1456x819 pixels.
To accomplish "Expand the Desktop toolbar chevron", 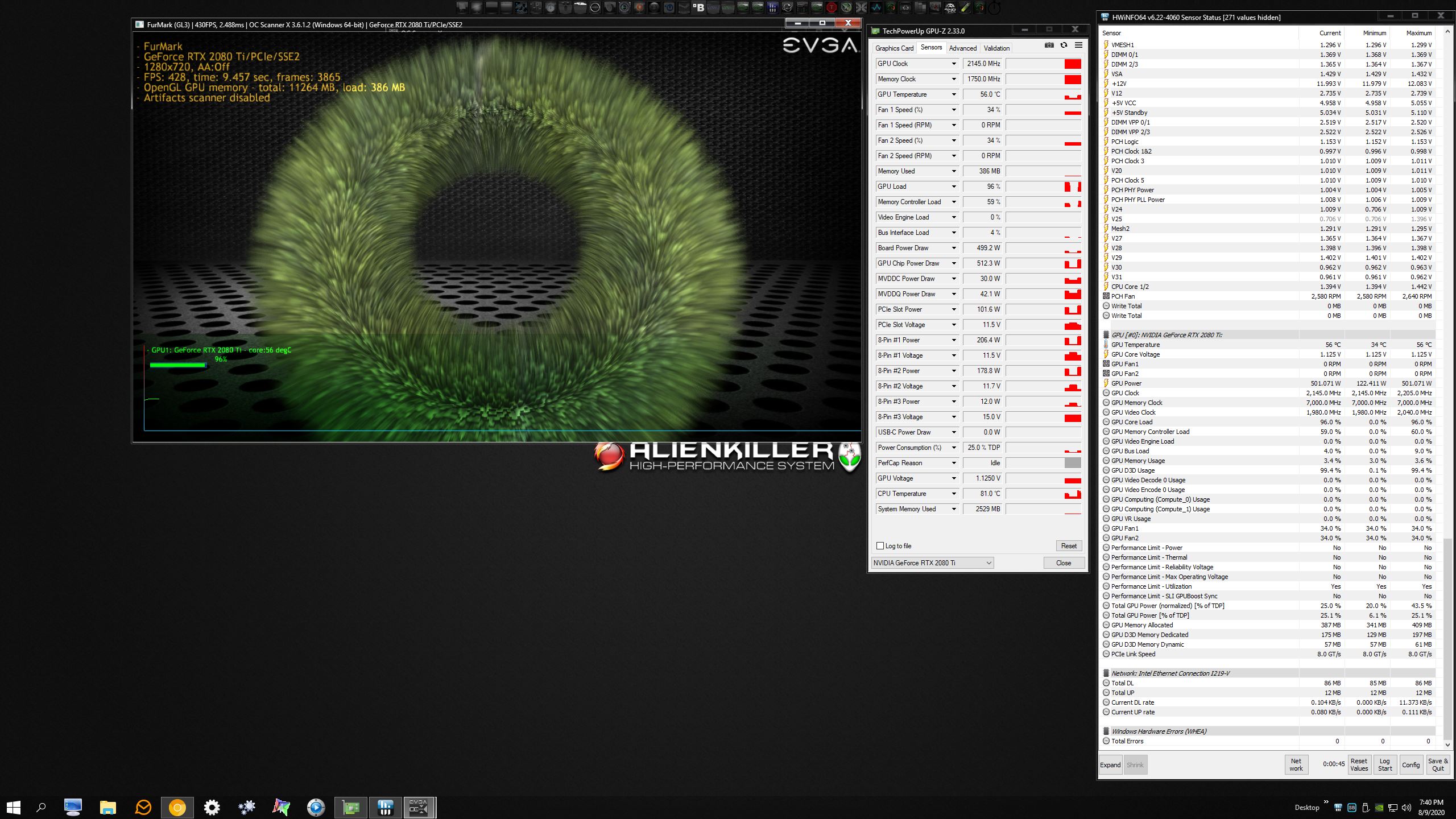I will (1326, 802).
